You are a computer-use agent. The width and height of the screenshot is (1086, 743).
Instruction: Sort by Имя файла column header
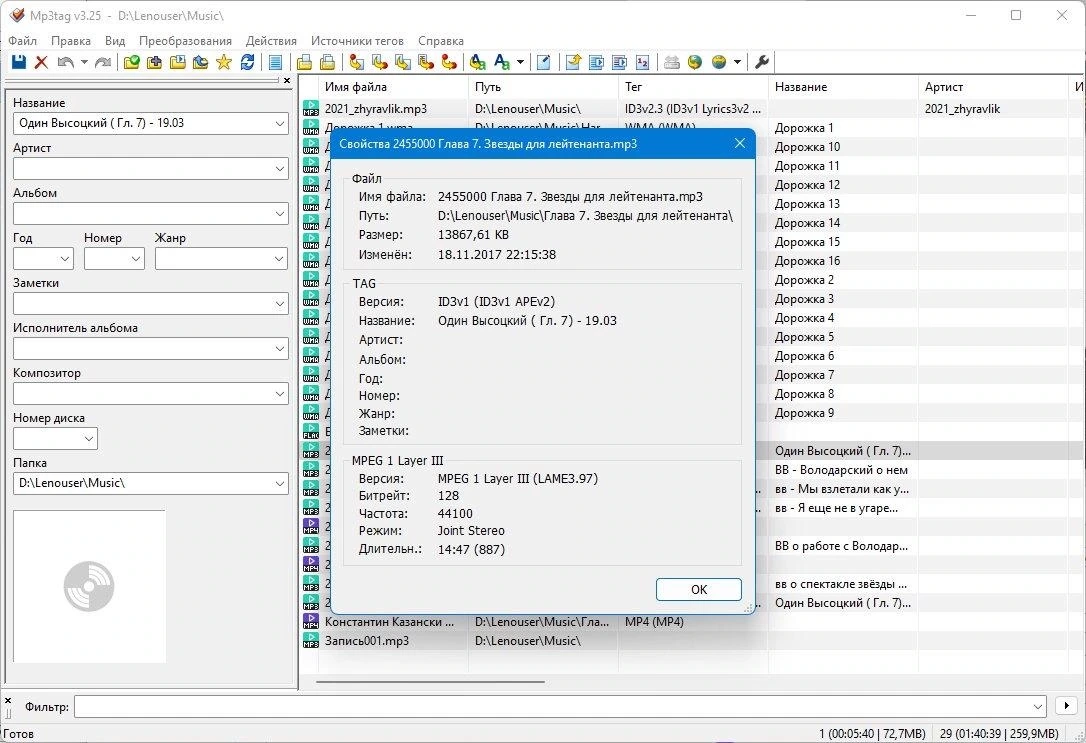pyautogui.click(x=393, y=87)
